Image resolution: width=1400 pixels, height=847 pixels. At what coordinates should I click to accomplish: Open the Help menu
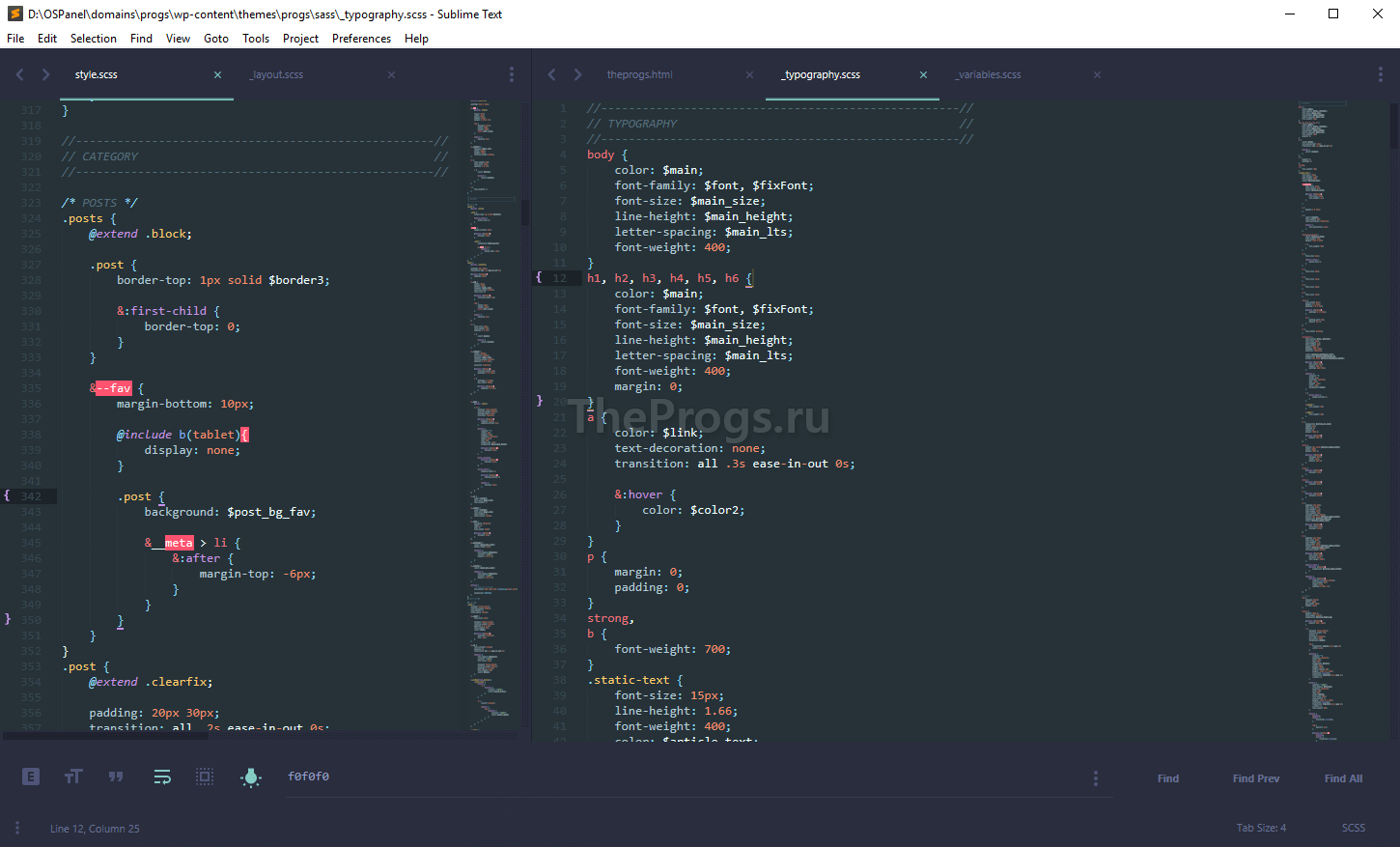[416, 39]
